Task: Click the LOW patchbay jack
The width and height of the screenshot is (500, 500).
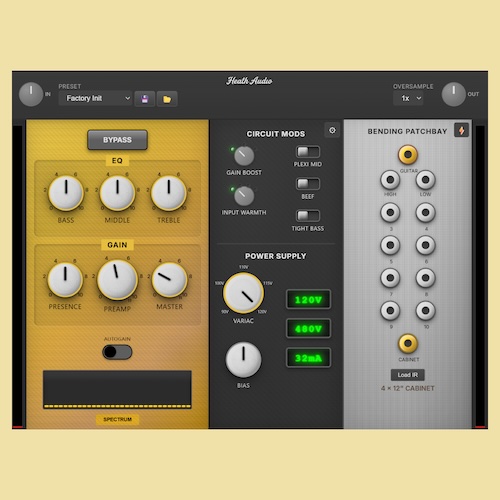Action: coord(425,180)
